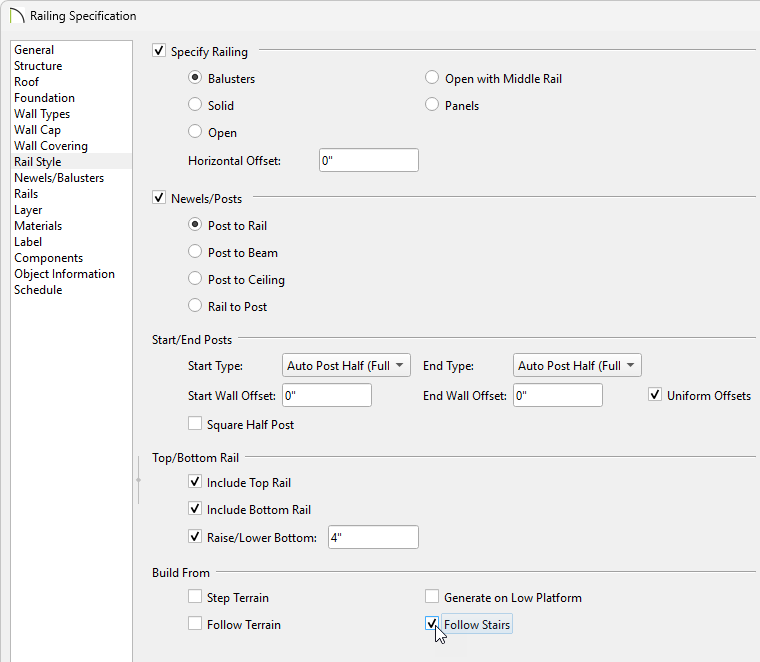
Task: Select the Panels railing option
Action: 432,105
